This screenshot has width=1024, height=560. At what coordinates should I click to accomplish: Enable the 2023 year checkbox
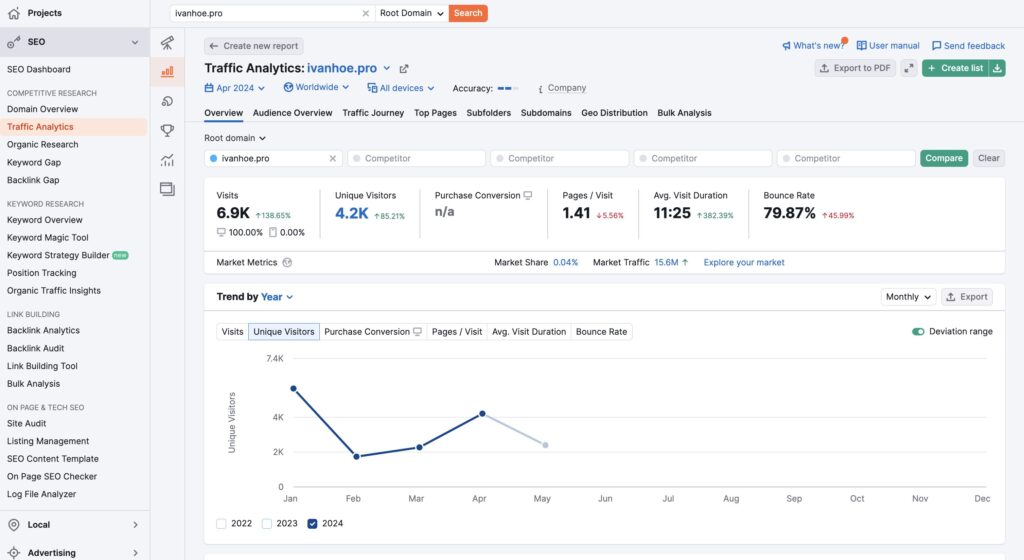(267, 523)
